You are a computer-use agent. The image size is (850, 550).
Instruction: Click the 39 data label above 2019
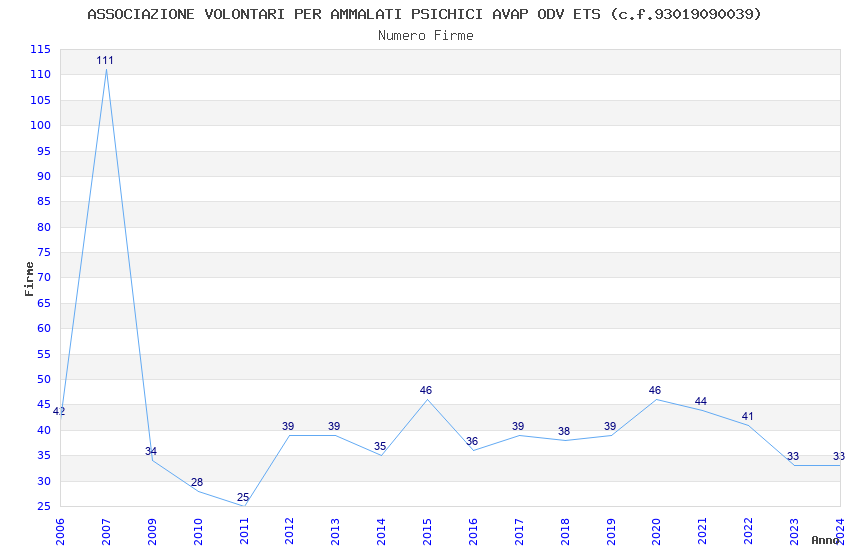click(x=610, y=426)
